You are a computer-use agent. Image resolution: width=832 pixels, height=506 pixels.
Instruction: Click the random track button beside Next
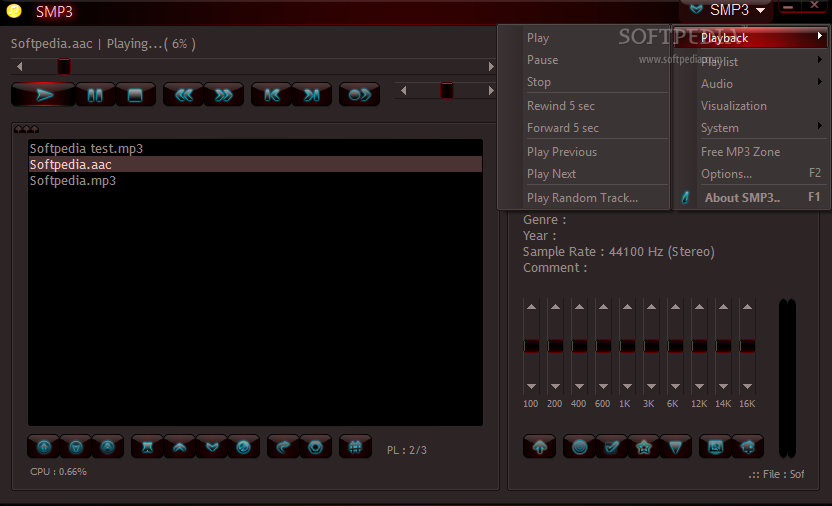[x=360, y=95]
